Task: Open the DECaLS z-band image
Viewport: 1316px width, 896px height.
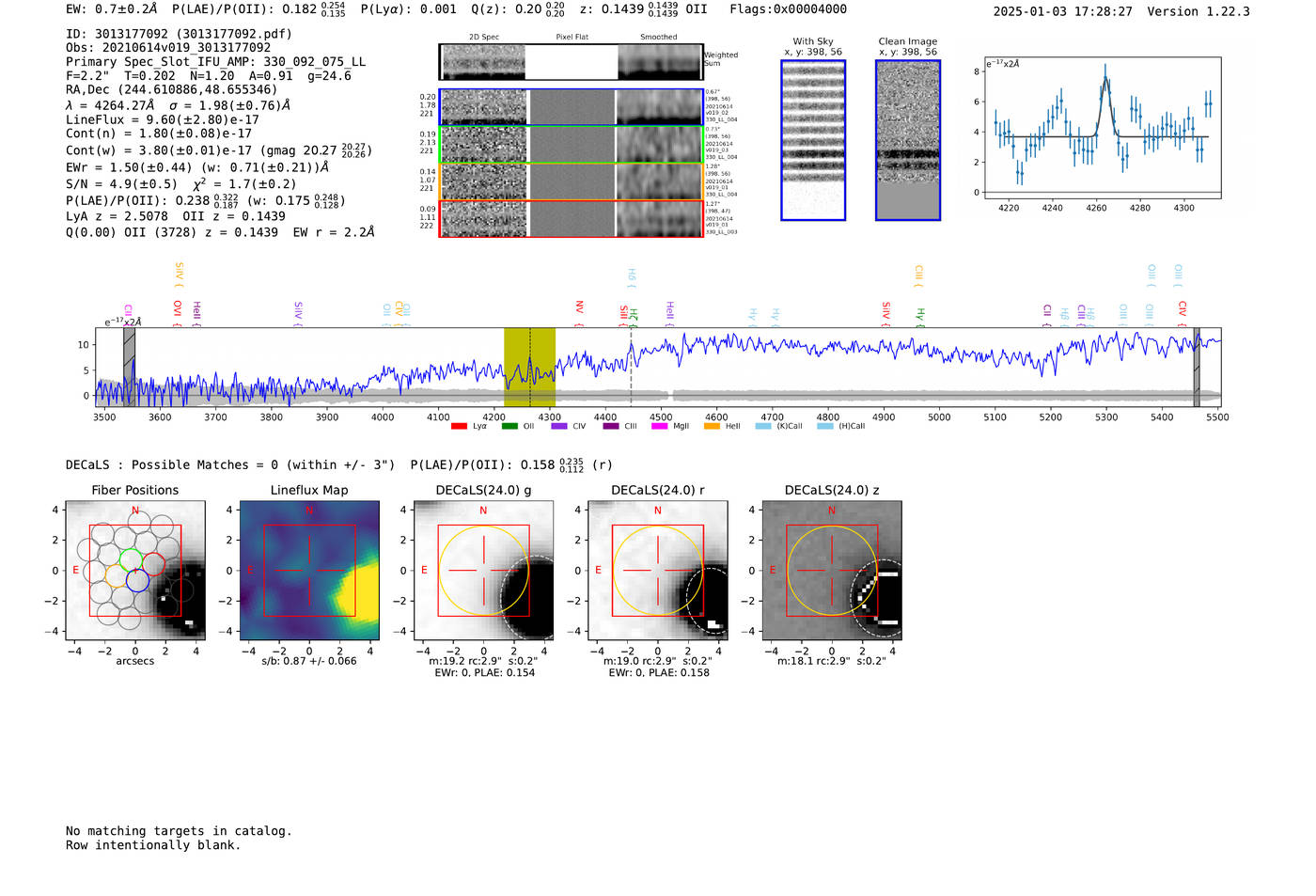Action: [x=831, y=570]
